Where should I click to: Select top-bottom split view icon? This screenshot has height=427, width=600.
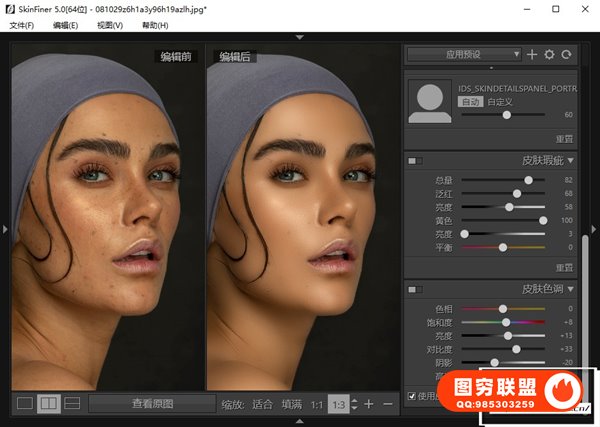tap(72, 404)
